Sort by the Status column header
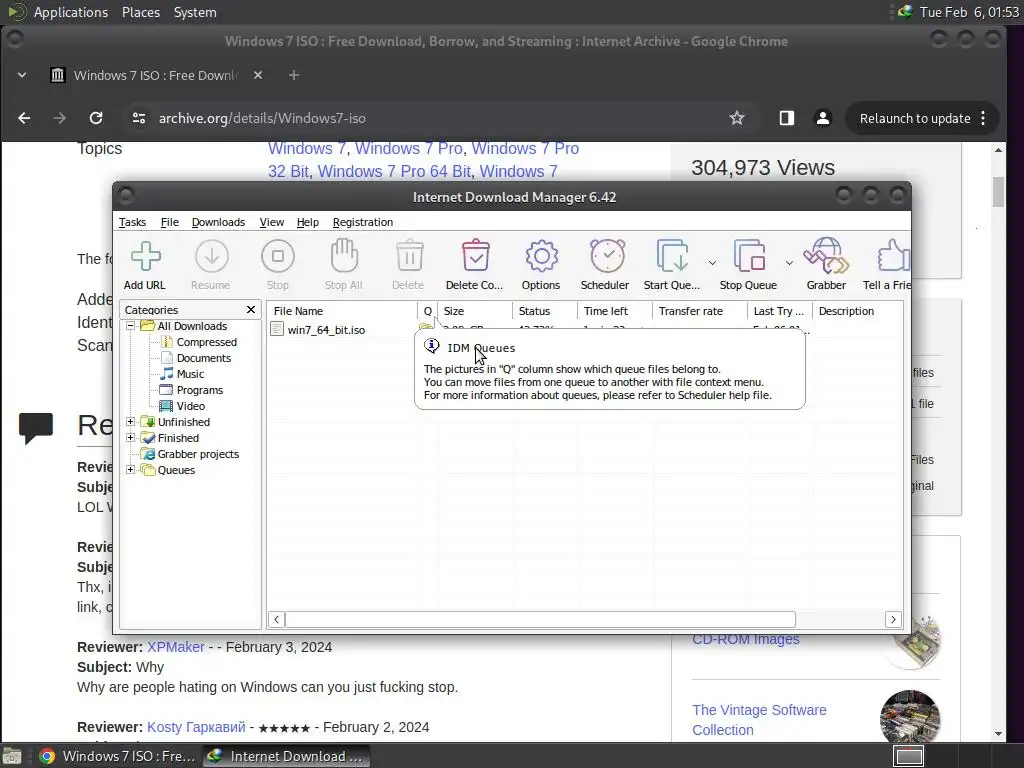Image resolution: width=1024 pixels, height=768 pixels. point(545,311)
